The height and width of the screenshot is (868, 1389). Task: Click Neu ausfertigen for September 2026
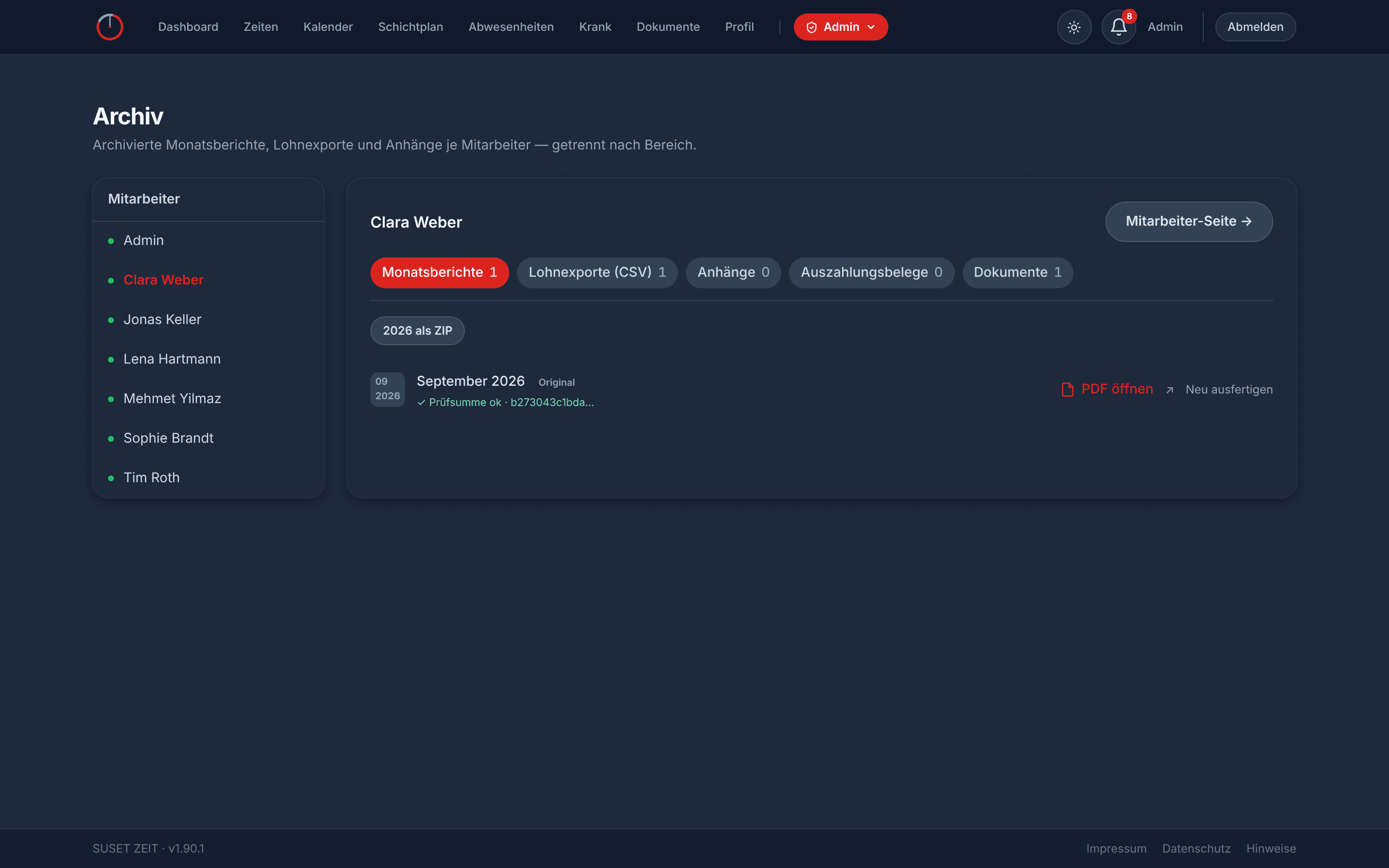pos(1229,390)
